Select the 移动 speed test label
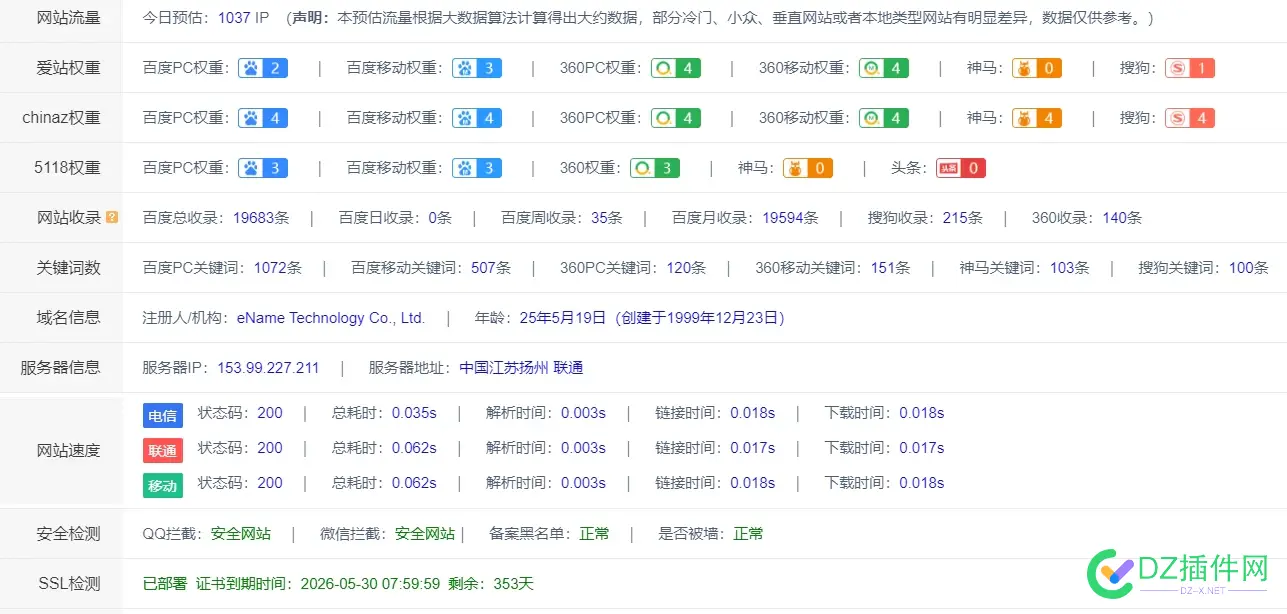This screenshot has height=614, width=1287. pos(162,485)
